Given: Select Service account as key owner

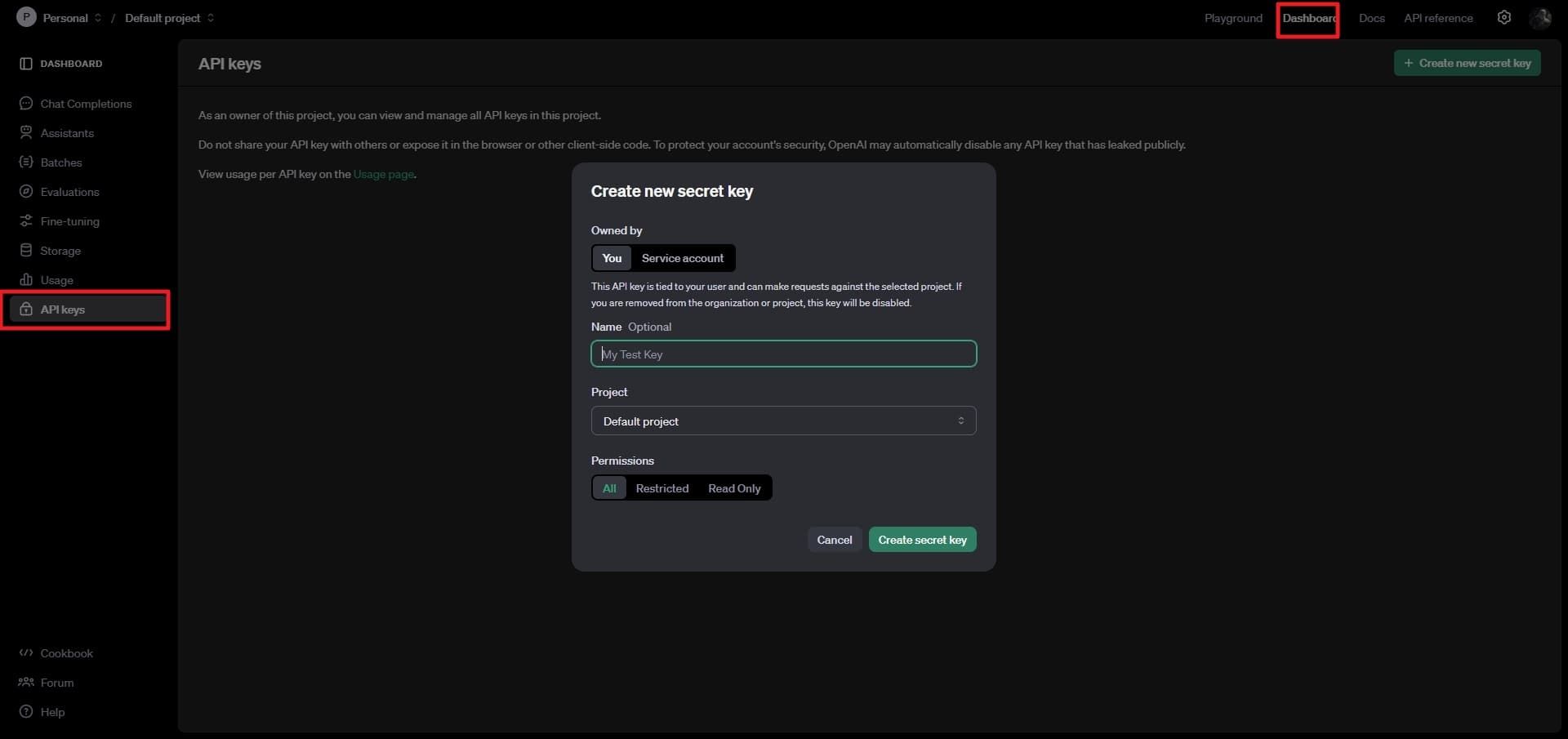Looking at the screenshot, I should (683, 258).
